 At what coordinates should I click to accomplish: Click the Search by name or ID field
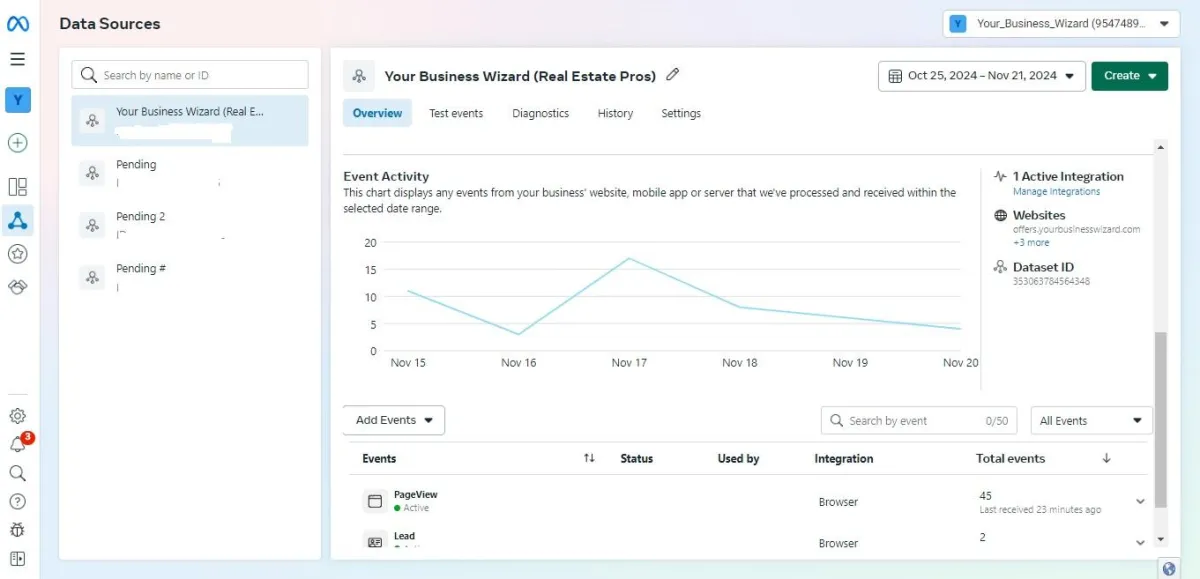[190, 75]
